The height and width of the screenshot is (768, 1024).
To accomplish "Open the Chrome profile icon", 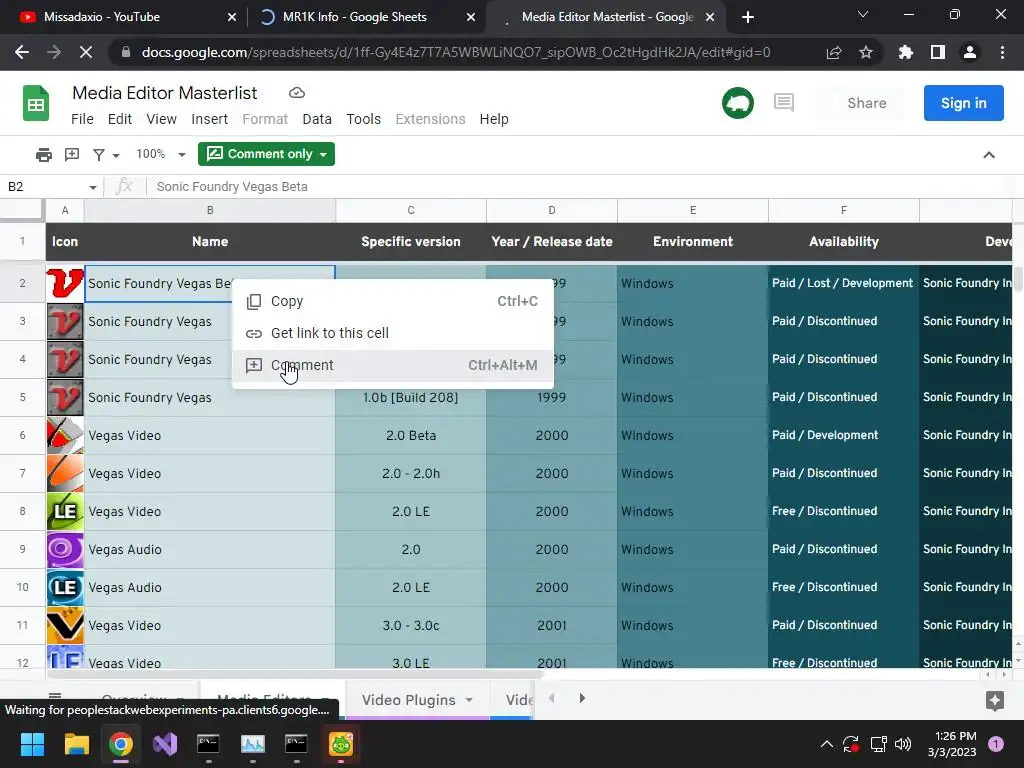I will click(970, 52).
